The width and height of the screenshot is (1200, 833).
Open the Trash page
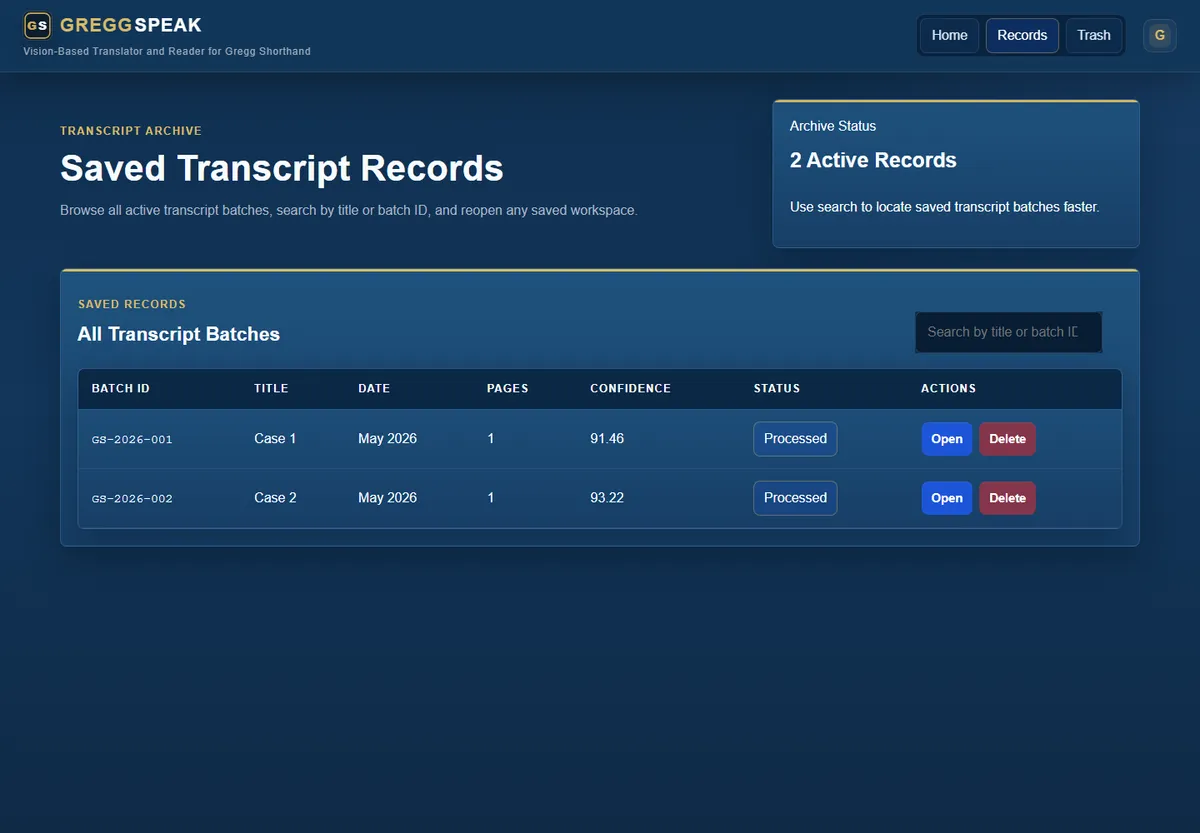point(1094,35)
